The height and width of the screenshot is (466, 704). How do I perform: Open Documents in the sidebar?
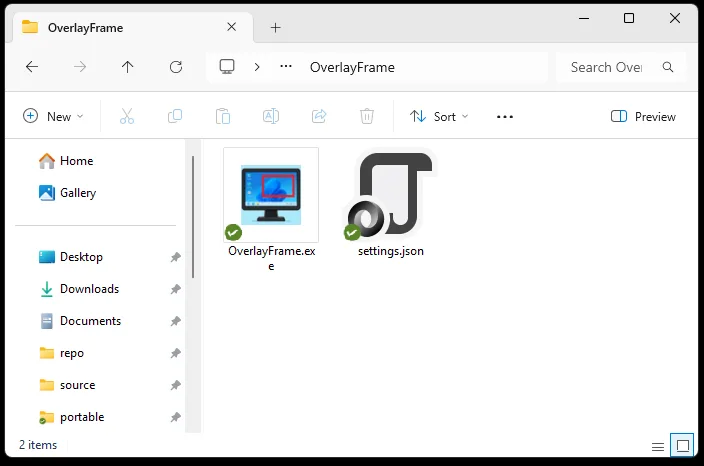click(x=80, y=321)
